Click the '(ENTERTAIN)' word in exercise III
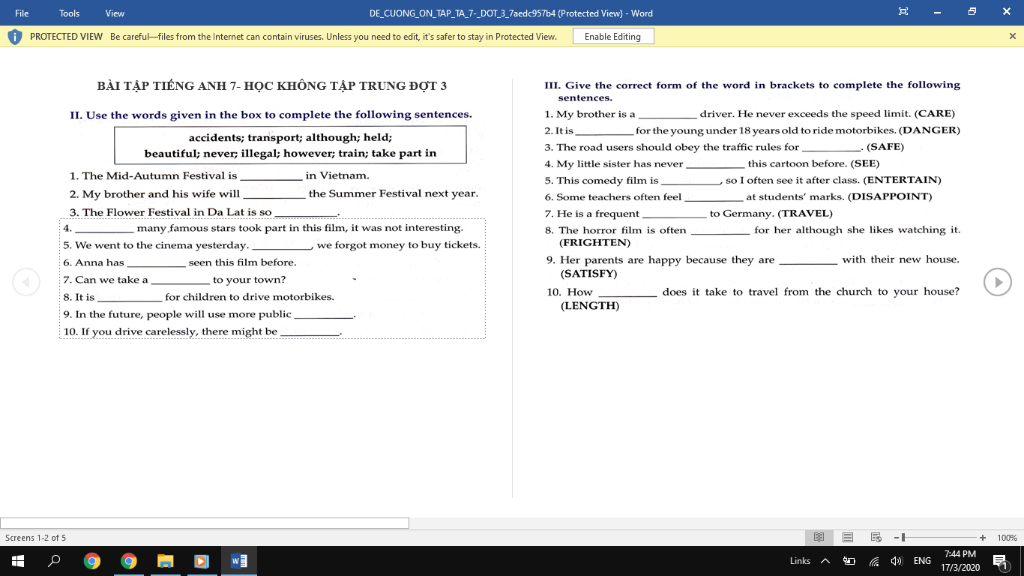This screenshot has width=1024, height=576. (902, 180)
